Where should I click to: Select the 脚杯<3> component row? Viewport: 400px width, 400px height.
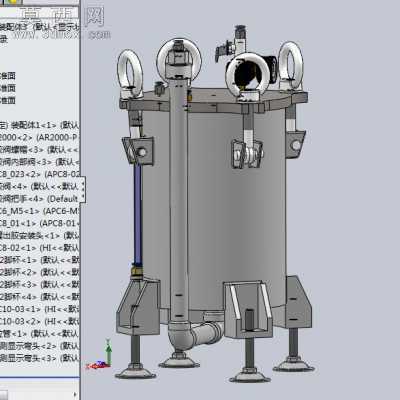(x=39, y=285)
